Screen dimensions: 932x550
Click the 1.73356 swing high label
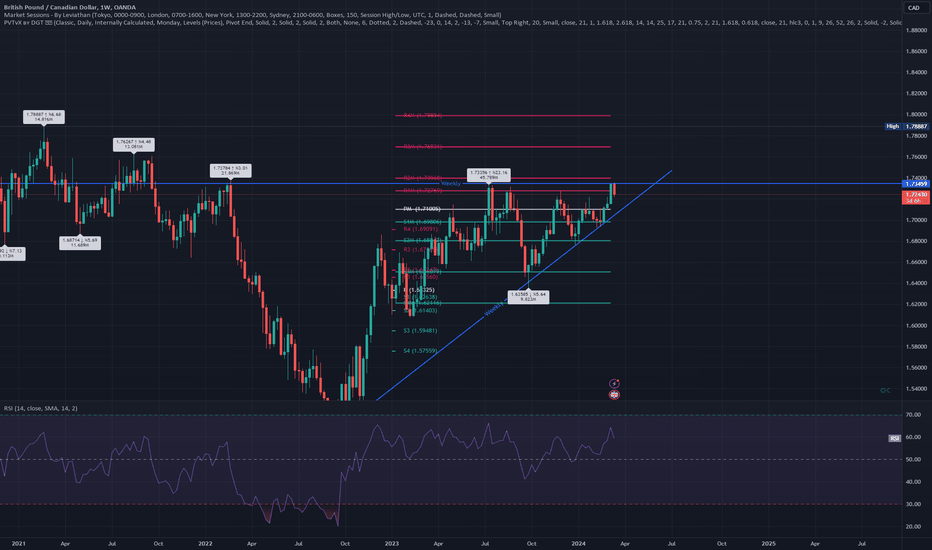click(x=489, y=175)
